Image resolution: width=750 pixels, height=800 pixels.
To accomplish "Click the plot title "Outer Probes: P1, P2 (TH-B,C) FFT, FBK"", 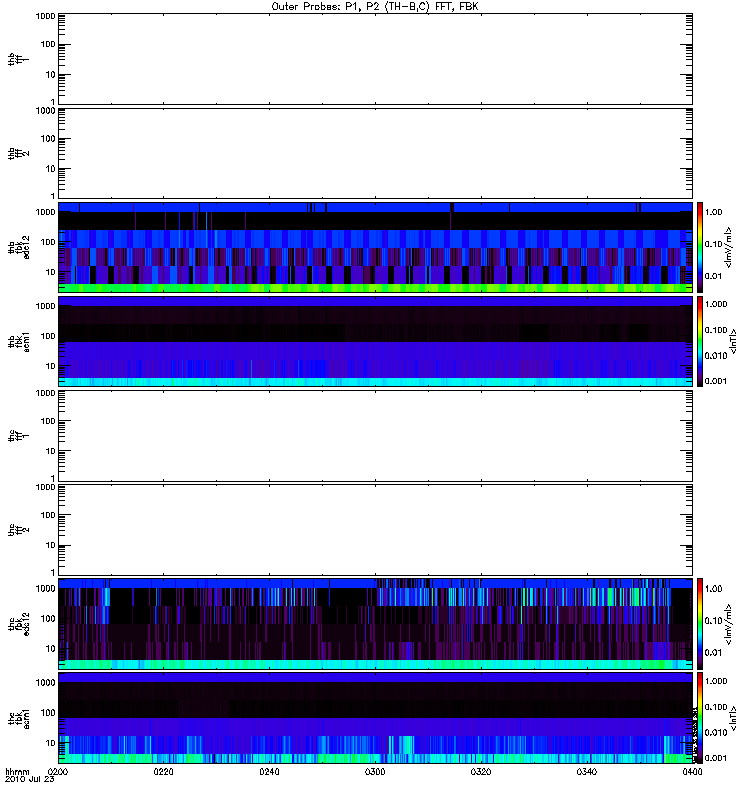I will tap(374, 7).
